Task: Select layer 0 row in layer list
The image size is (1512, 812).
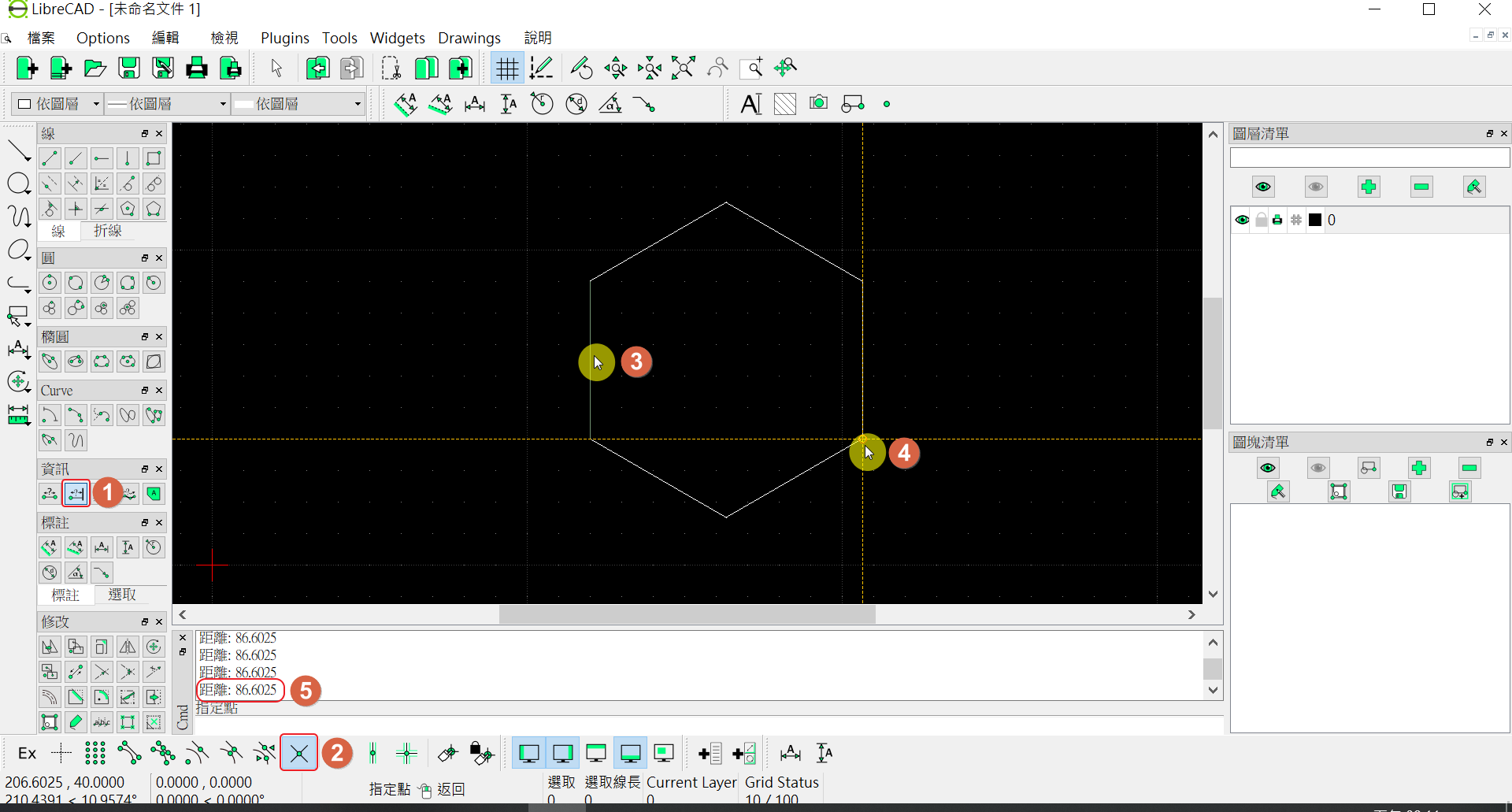Action: tap(1369, 221)
